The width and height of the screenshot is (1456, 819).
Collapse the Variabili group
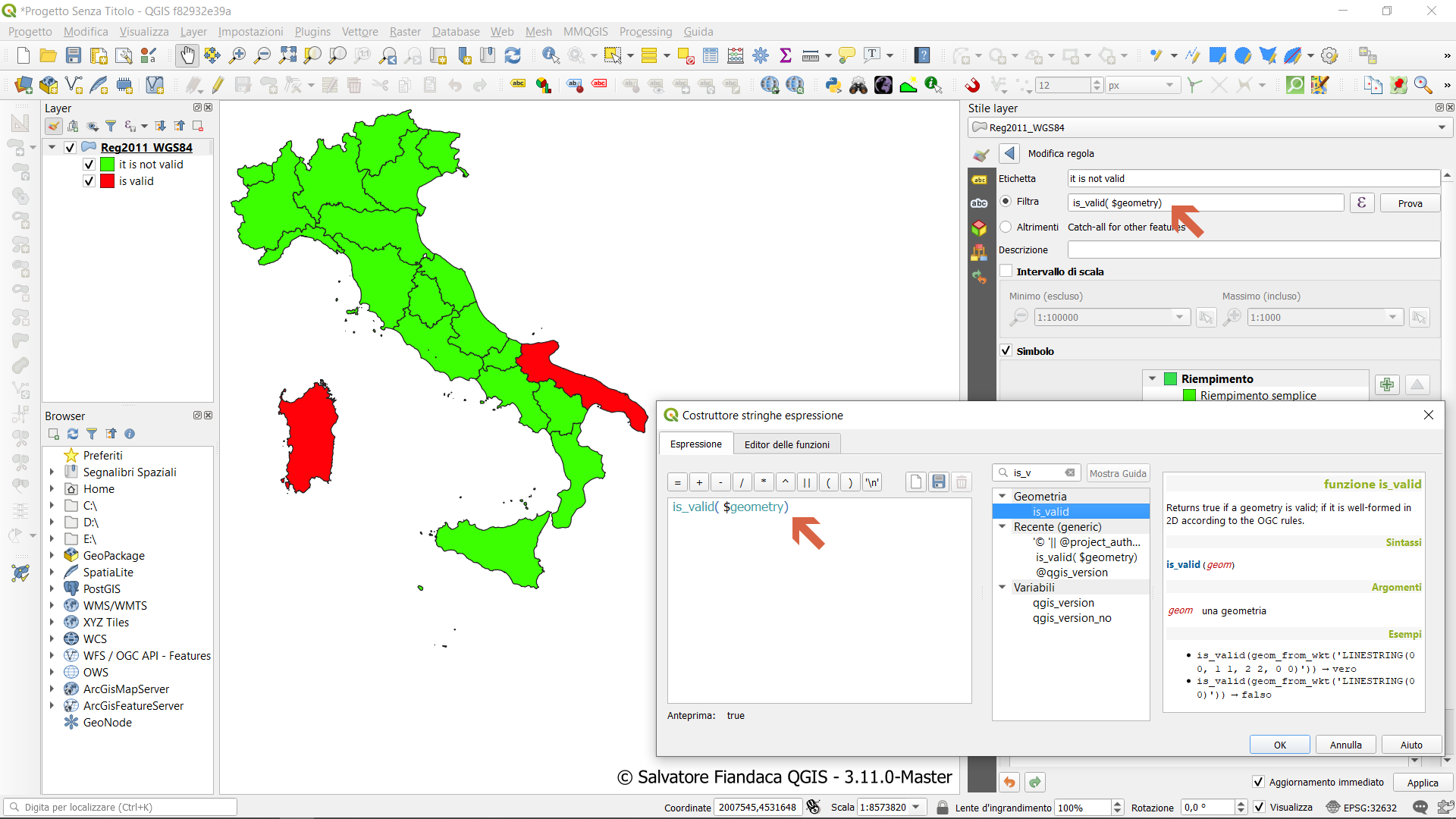click(x=1002, y=587)
